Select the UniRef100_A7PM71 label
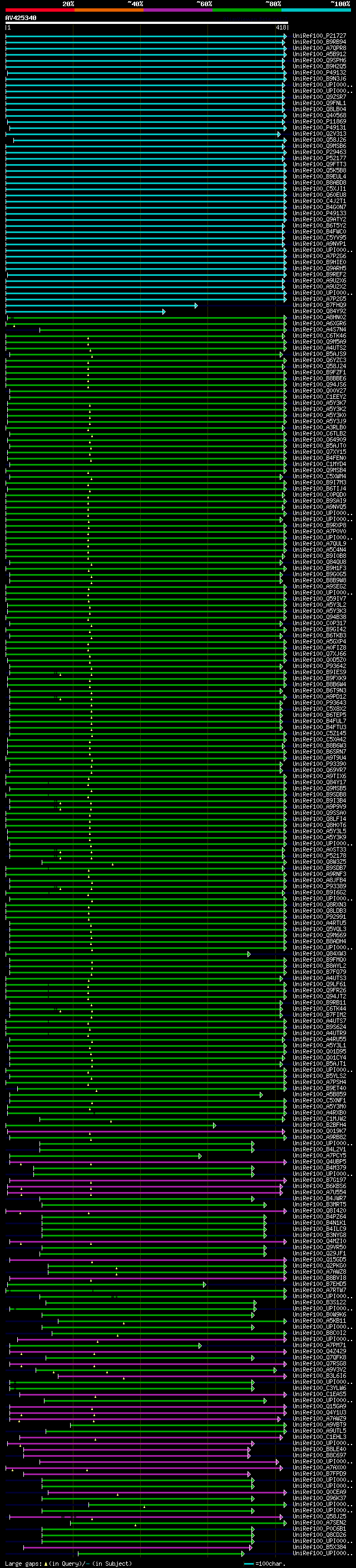356x1568 pixels. [319, 1345]
